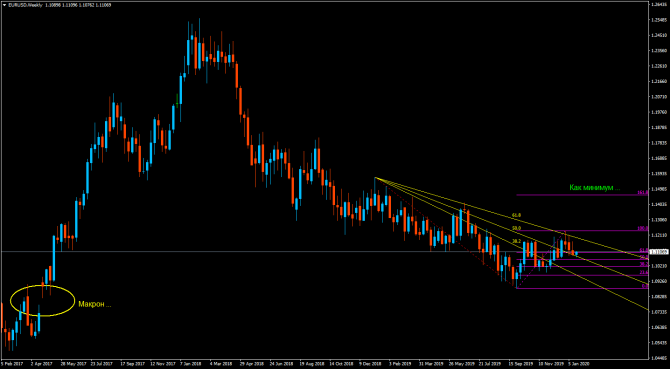Screen dimensions: 670x369
Task: Select the 61.8 yellow Fibonacci fan label
Action: point(517,215)
